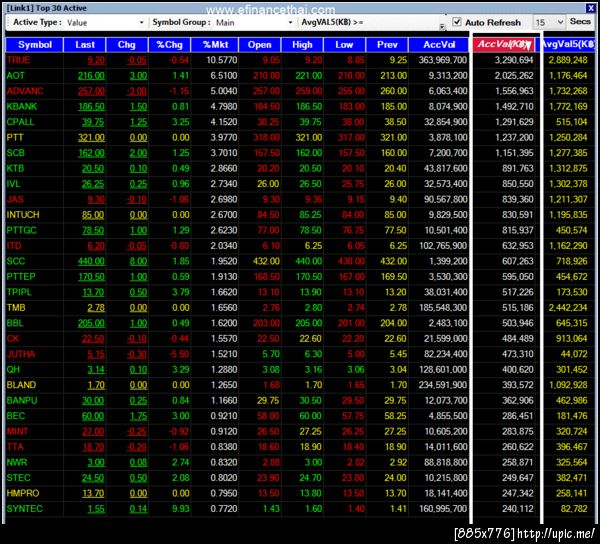
Task: Sort by the %Mkt column header
Action: [215, 45]
